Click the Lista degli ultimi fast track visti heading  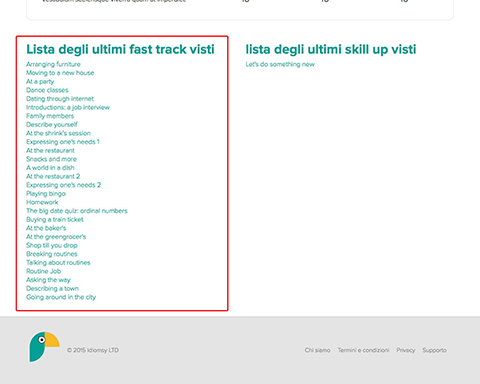(x=120, y=50)
